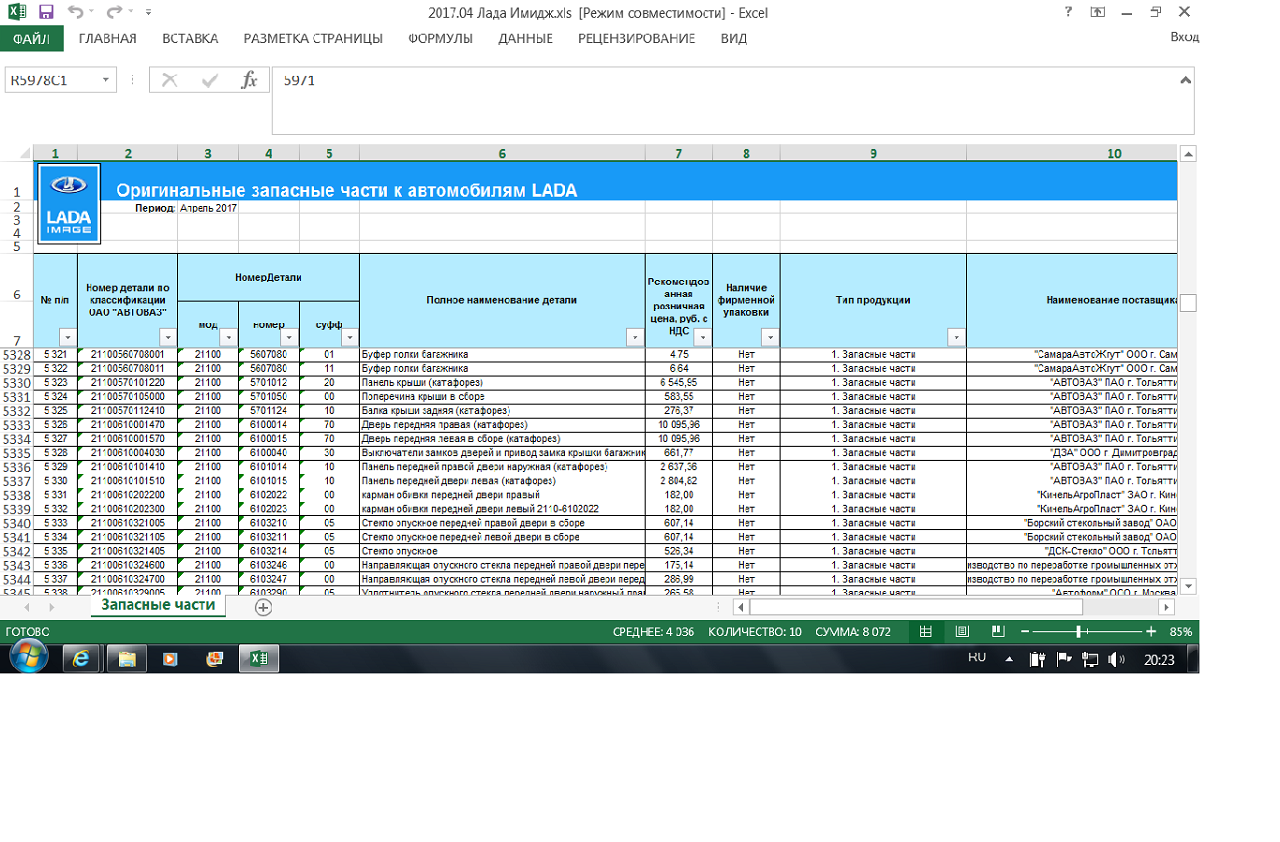Open filter dropdown for мод column
This screenshot has width=1280, height=842.
(x=229, y=338)
